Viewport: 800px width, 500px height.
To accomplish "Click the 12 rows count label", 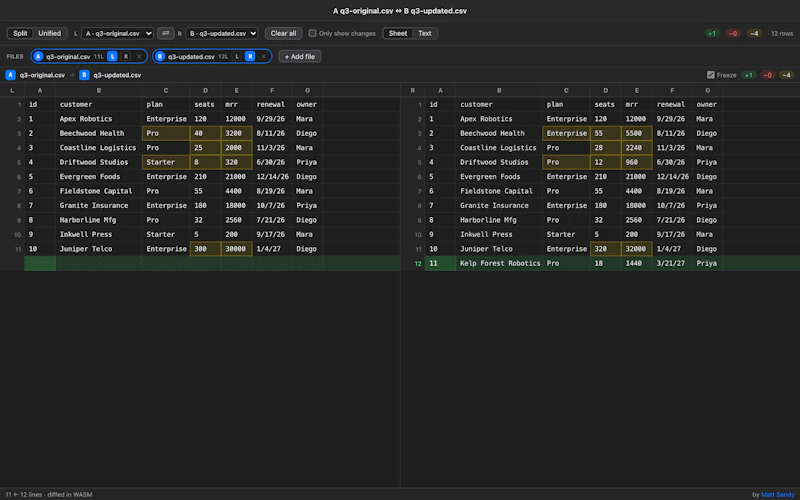I will [782, 33].
